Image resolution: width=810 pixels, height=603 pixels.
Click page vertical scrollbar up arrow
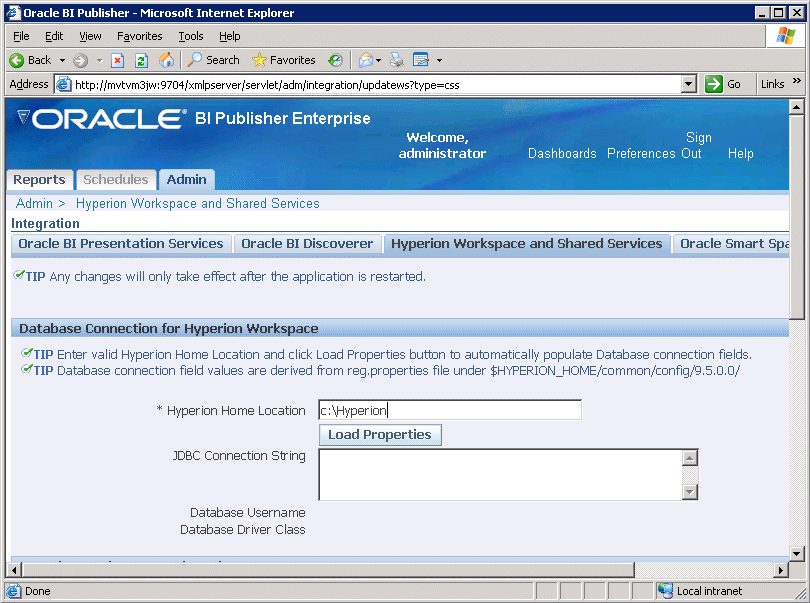796,107
